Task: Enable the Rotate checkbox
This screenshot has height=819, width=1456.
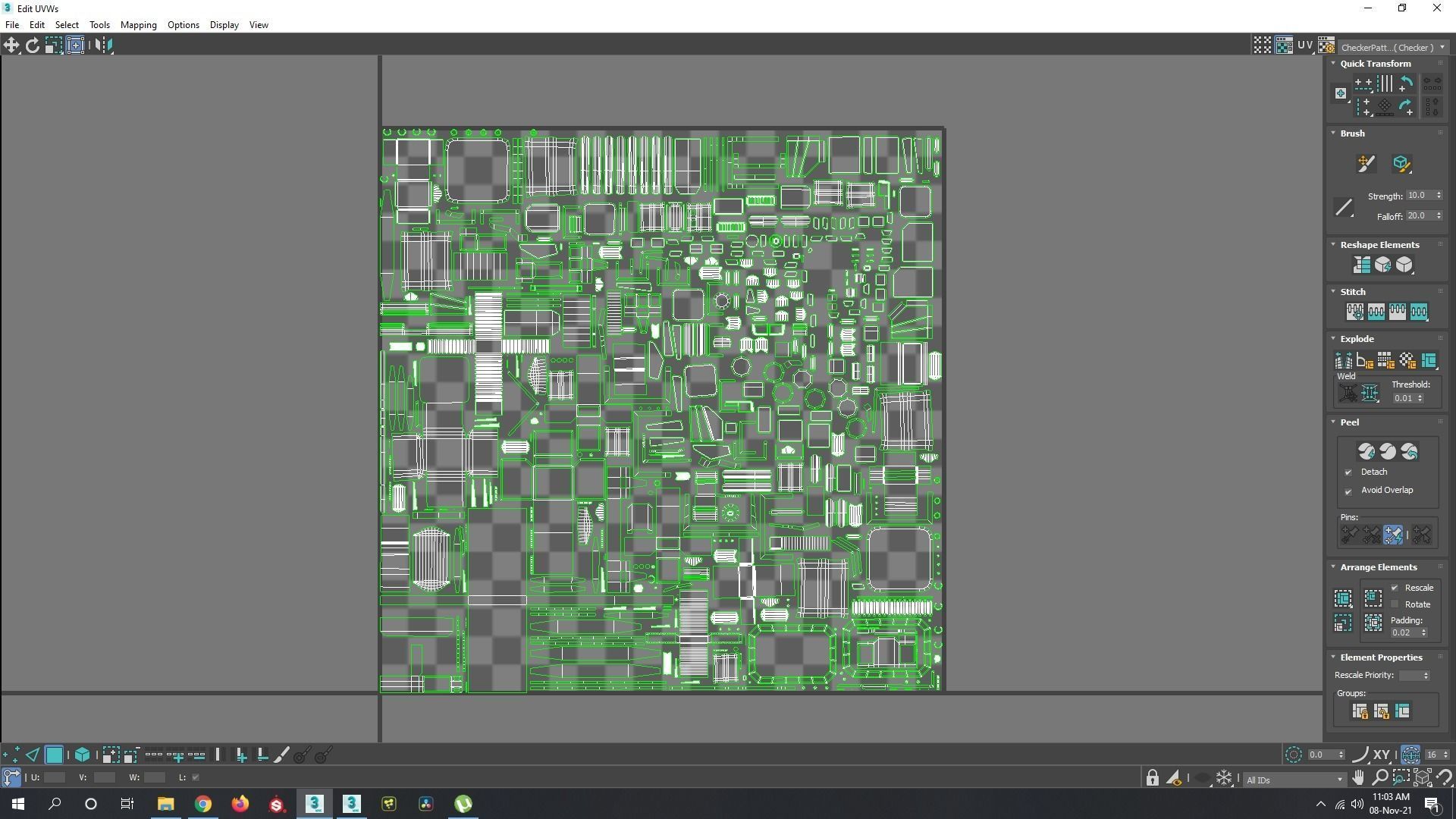Action: point(1395,604)
